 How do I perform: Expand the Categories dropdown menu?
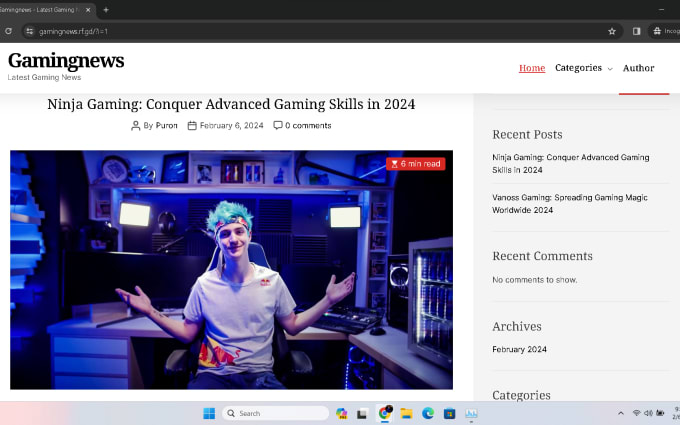click(x=583, y=68)
